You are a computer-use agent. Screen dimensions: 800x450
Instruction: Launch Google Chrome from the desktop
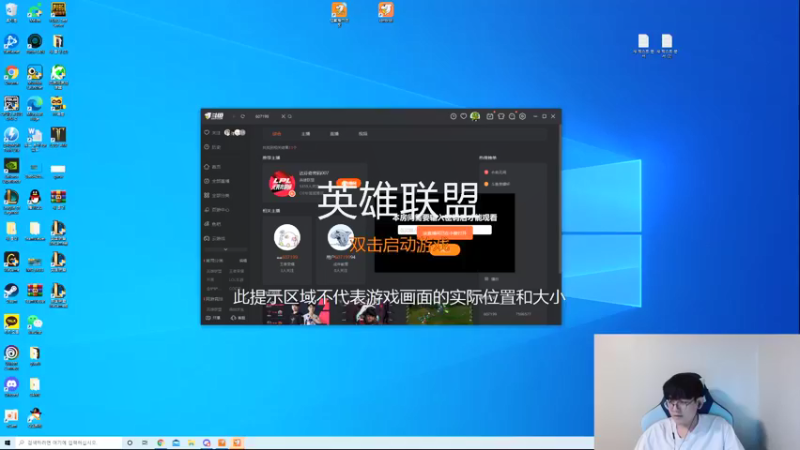11,76
